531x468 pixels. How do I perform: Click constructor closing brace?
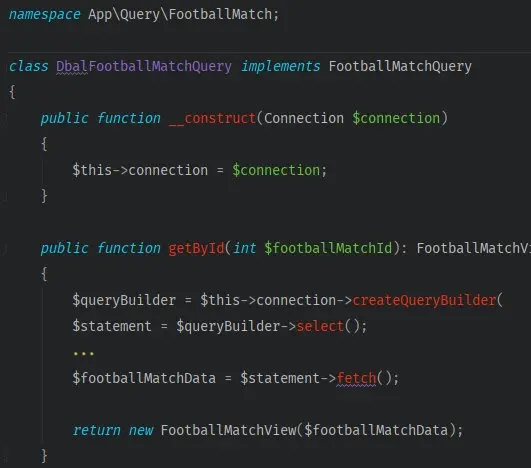coord(44,196)
